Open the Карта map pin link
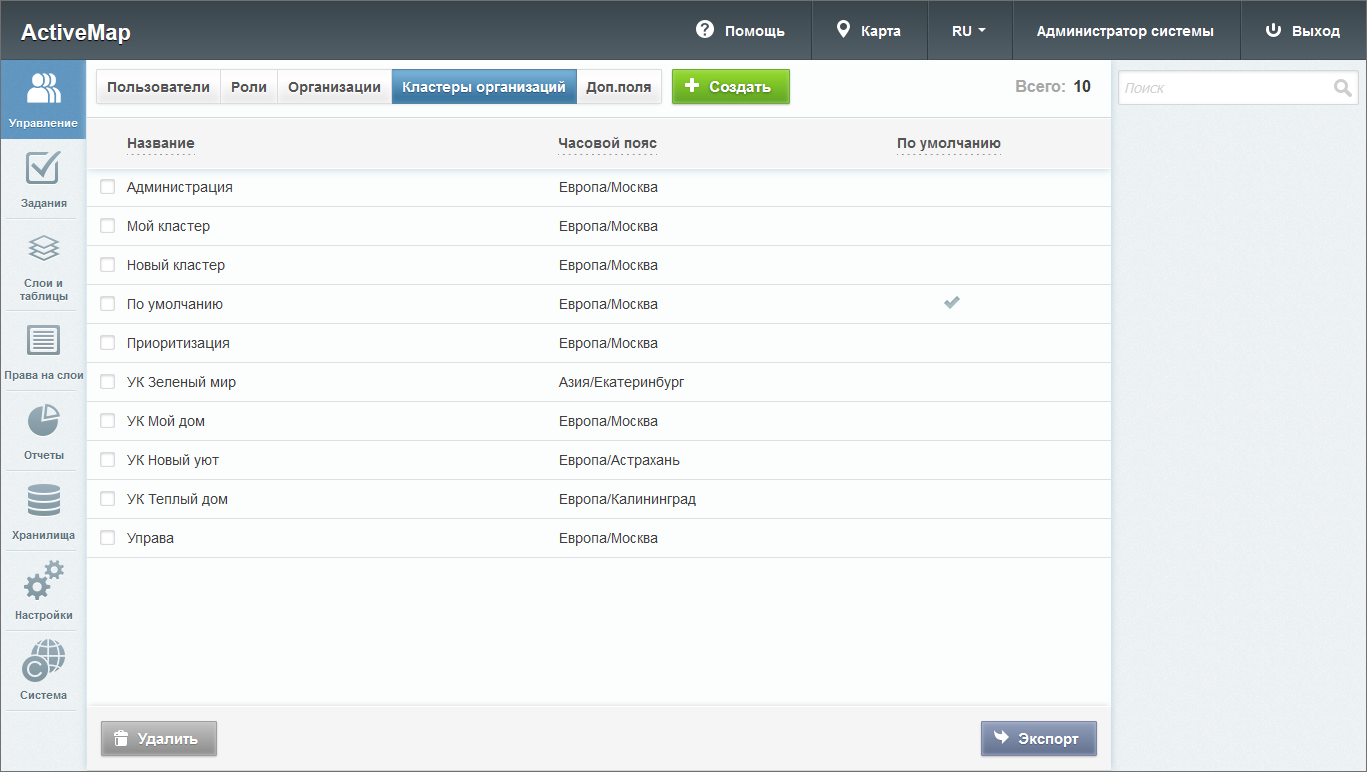 coord(869,31)
